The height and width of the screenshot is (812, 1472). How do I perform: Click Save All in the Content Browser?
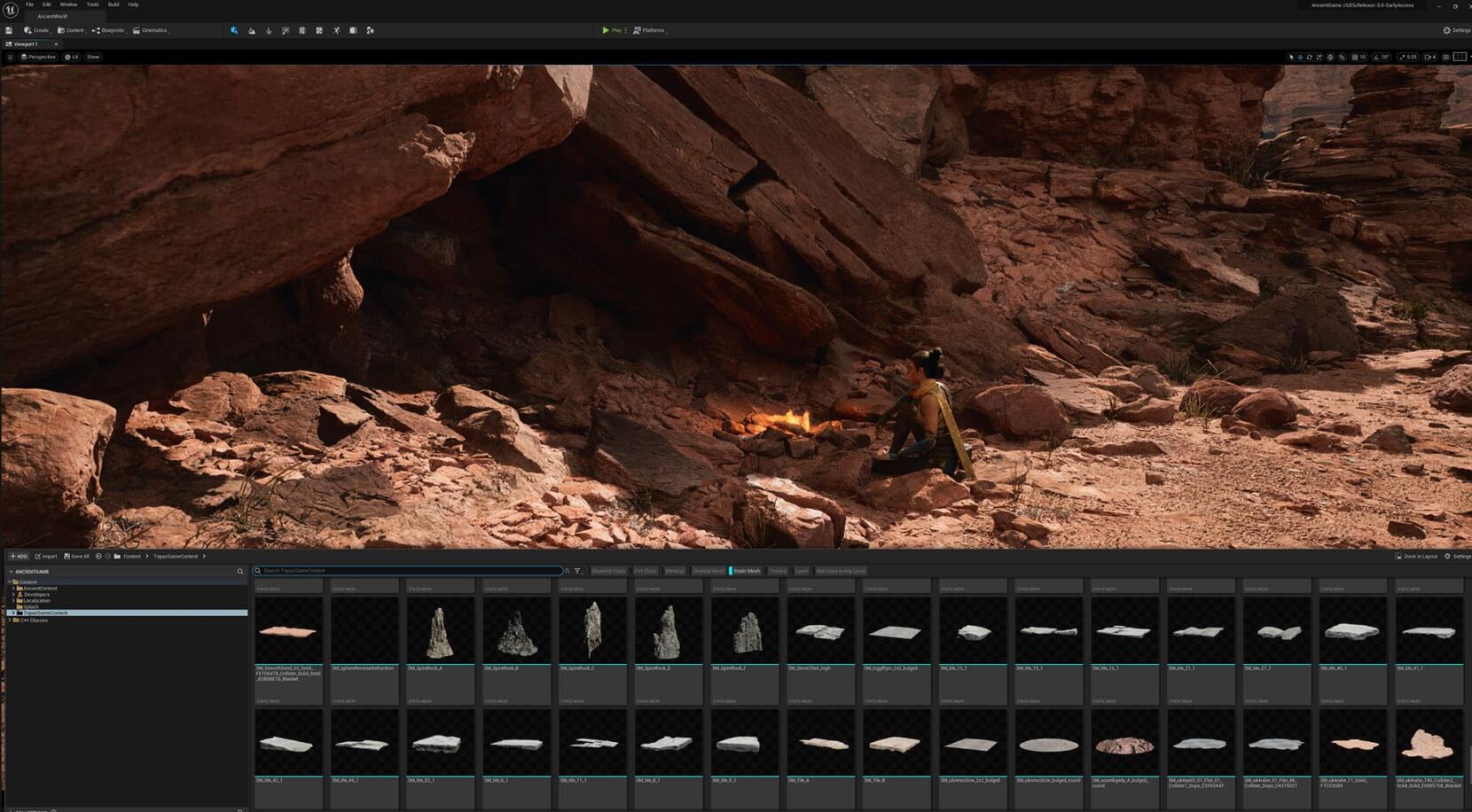pyautogui.click(x=75, y=557)
